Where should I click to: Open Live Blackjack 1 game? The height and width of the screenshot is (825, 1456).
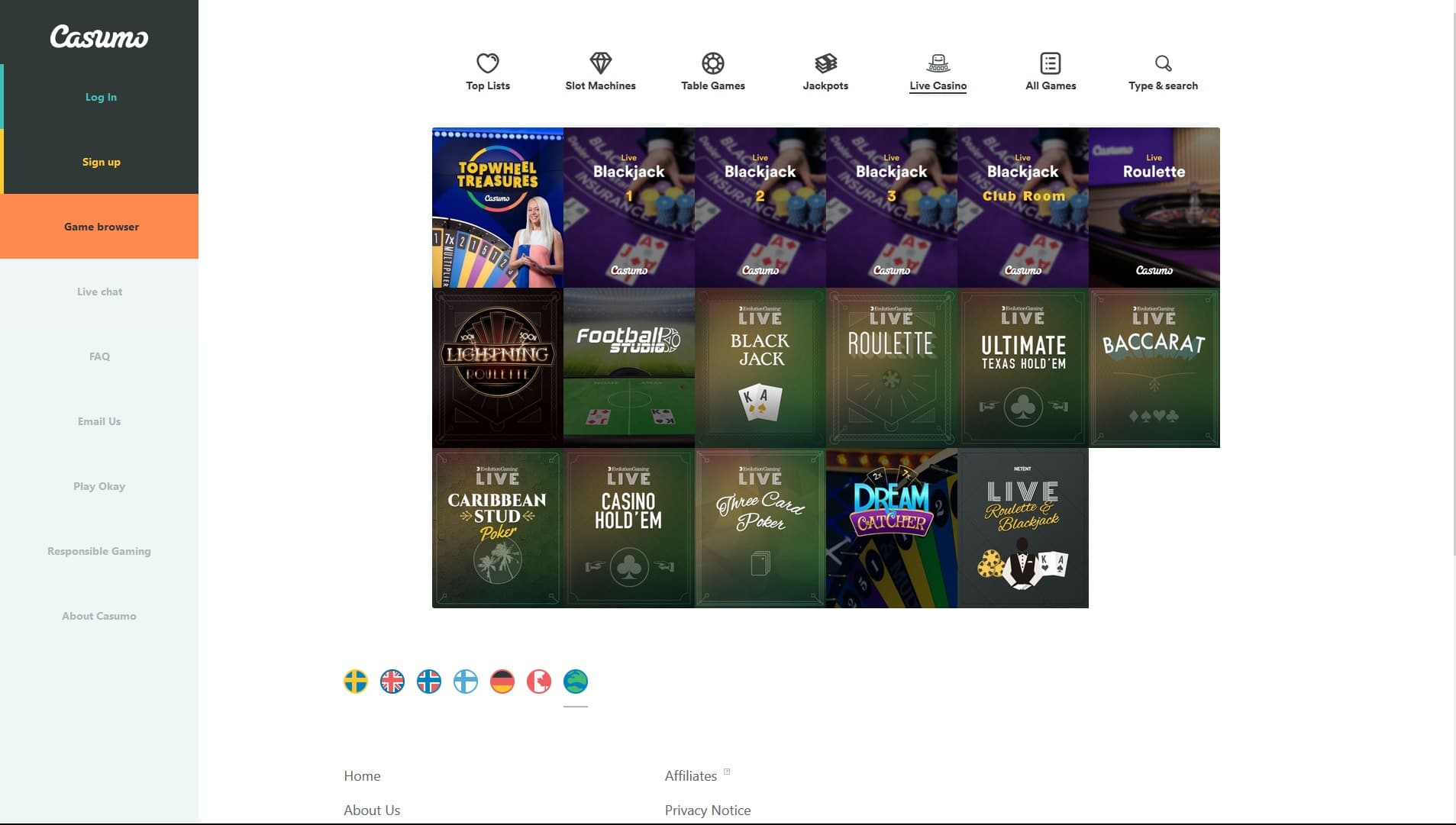tap(629, 208)
